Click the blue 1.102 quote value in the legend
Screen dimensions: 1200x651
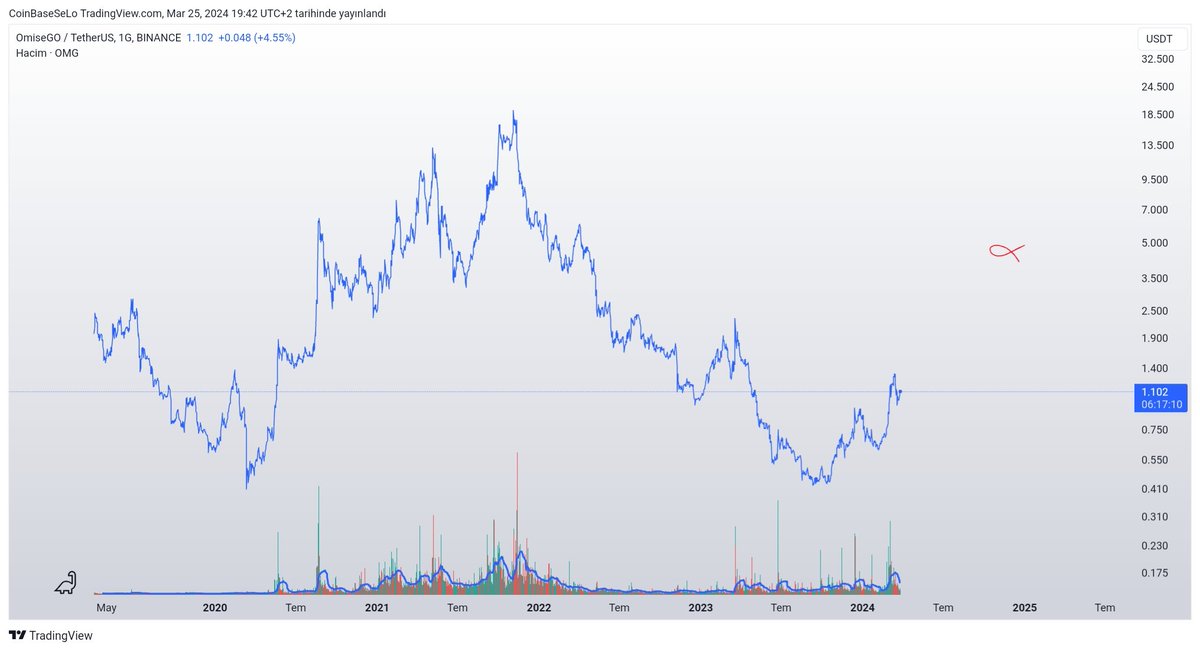click(198, 36)
